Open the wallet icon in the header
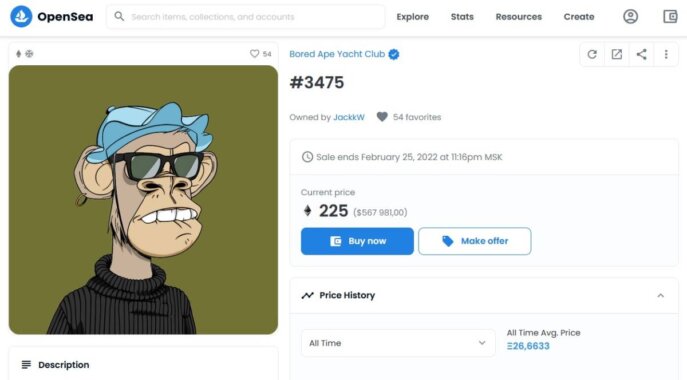This screenshot has height=380, width=687. (x=670, y=17)
